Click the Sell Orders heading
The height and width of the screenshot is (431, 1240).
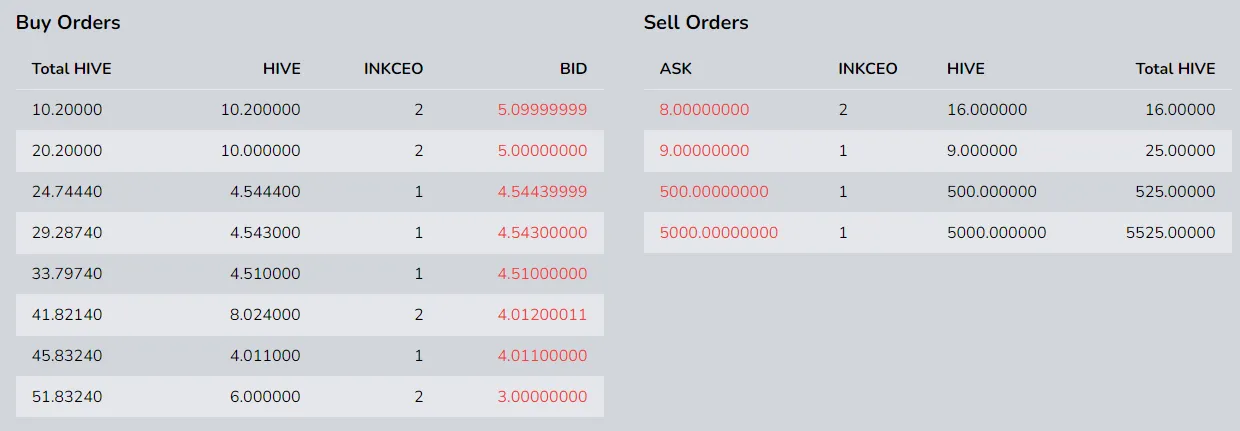pyautogui.click(x=696, y=22)
